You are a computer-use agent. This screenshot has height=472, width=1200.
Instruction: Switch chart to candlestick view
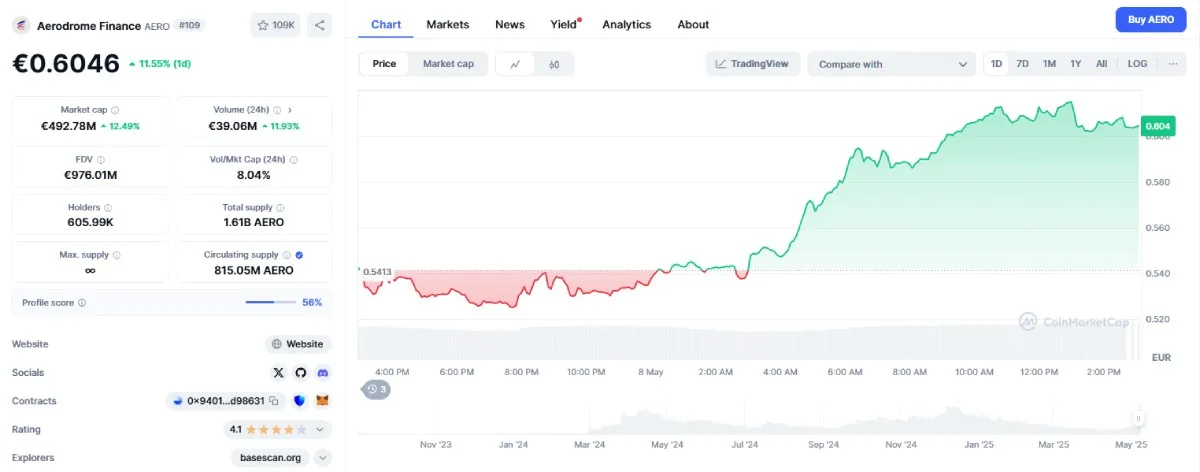pos(554,64)
